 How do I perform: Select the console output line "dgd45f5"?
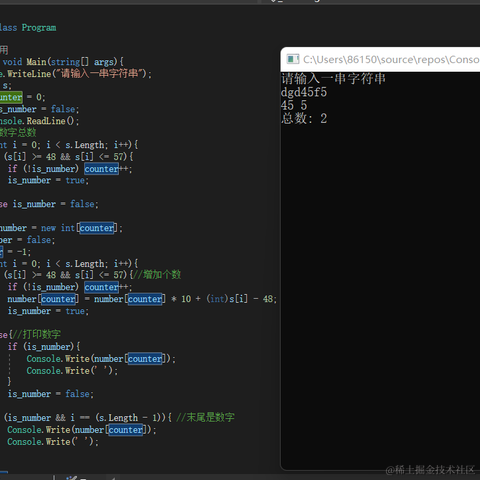304,92
